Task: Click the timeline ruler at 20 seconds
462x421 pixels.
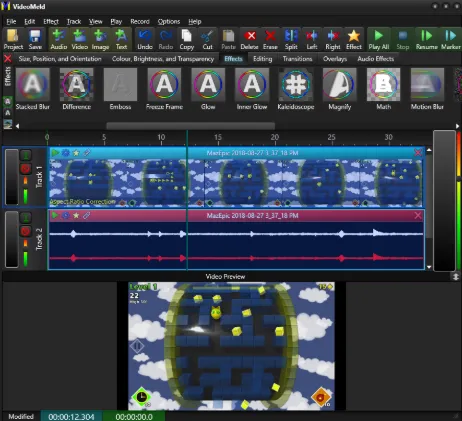Action: [x=275, y=137]
